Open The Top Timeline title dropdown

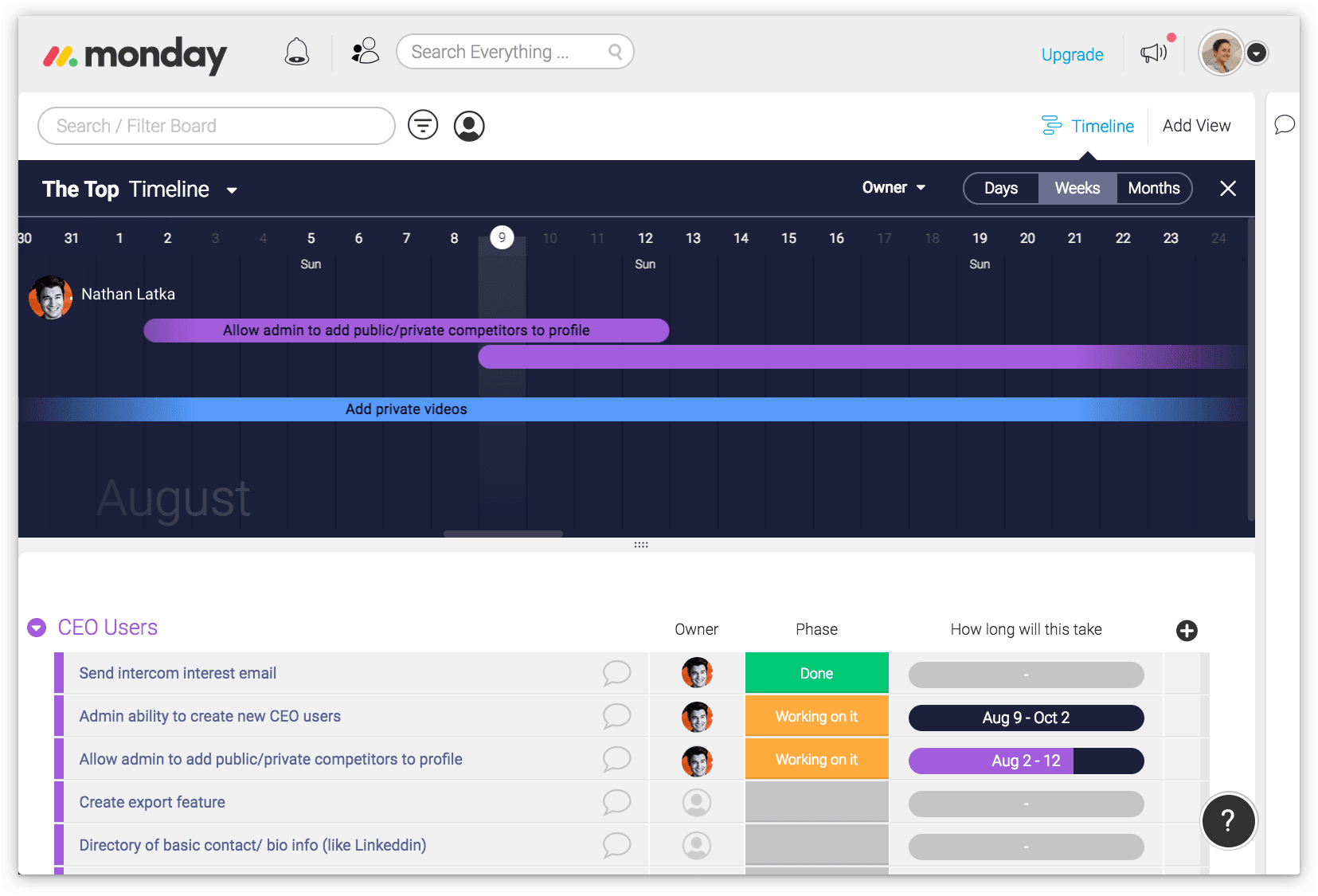[x=232, y=190]
